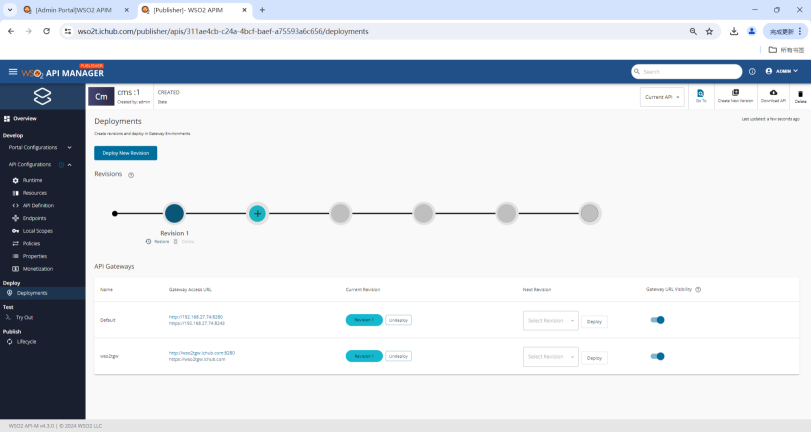Select Lifecycle in the sidebar

click(26, 341)
